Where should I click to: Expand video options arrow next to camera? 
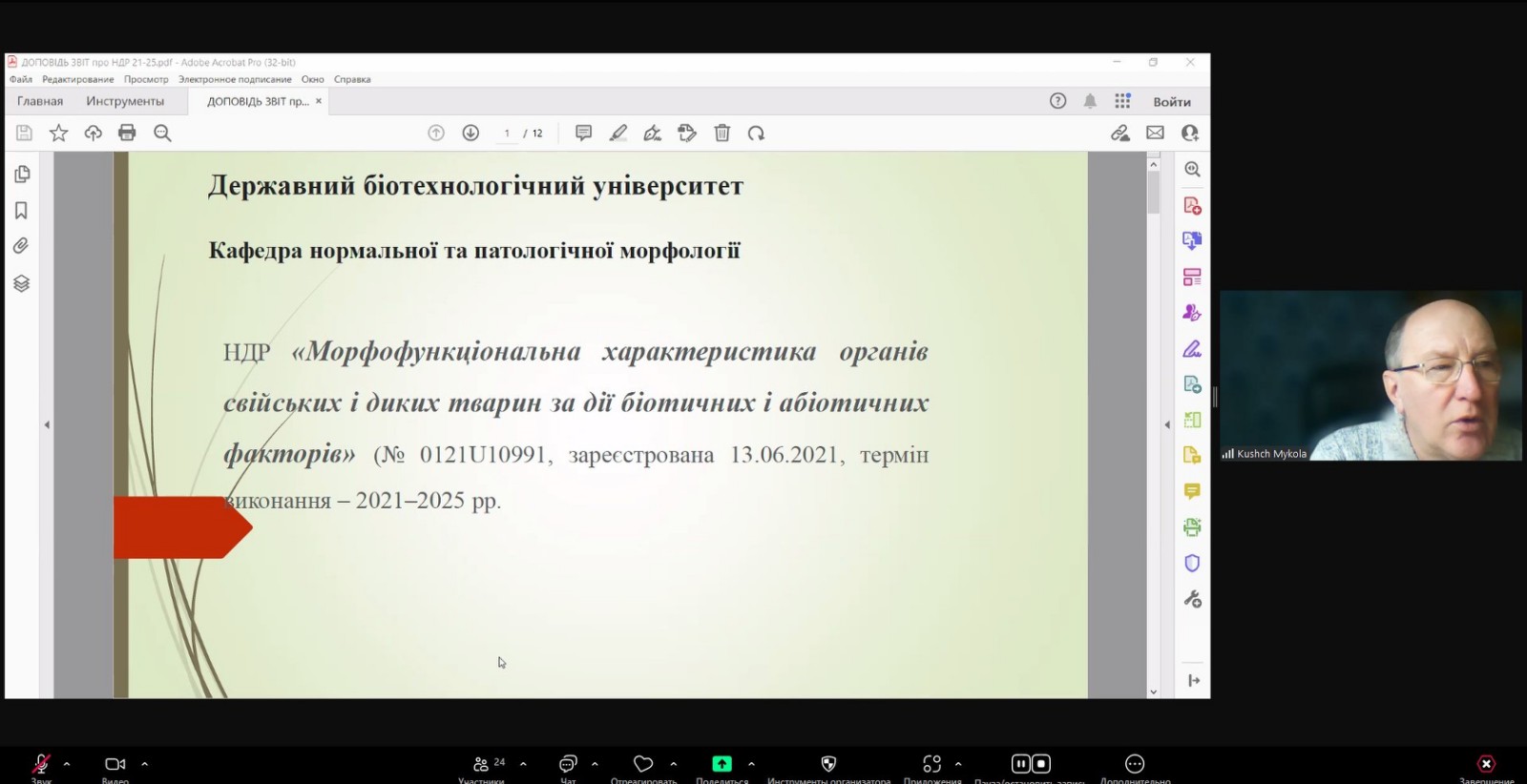145,764
